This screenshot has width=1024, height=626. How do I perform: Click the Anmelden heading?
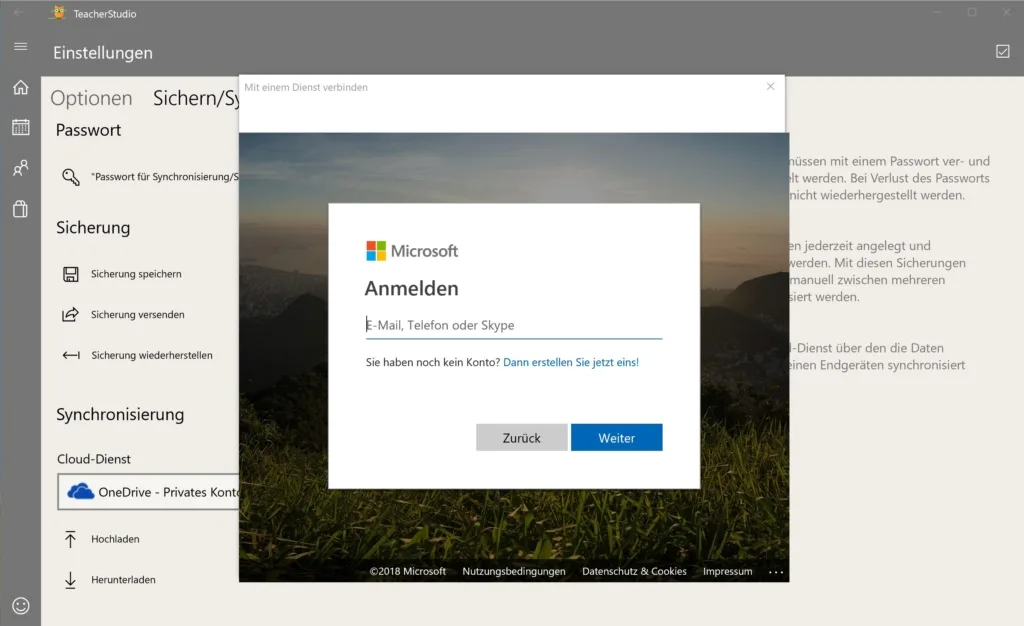(x=411, y=289)
